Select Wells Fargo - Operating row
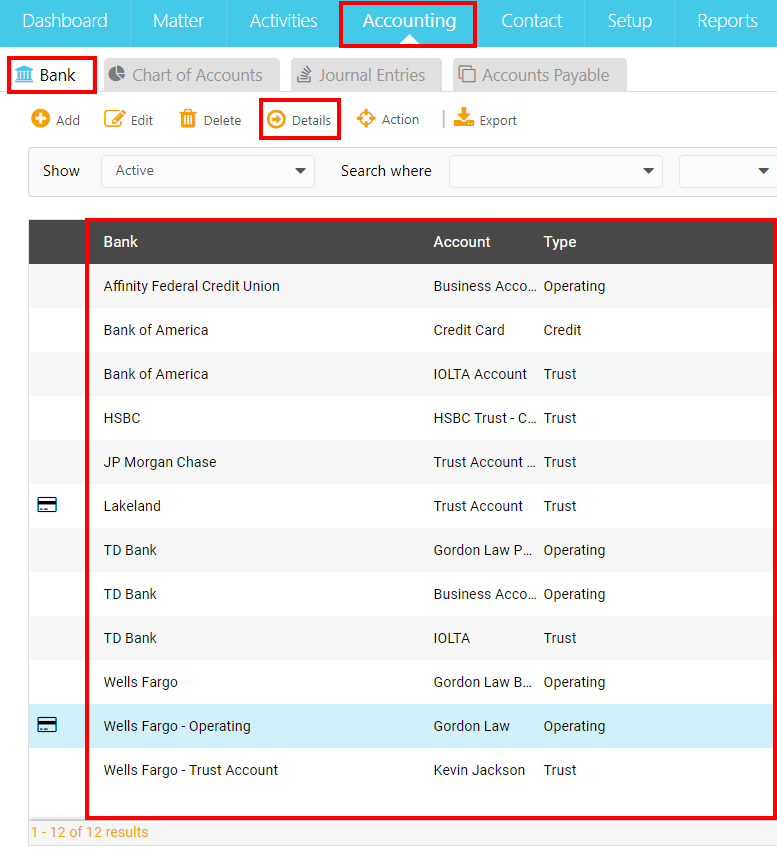 (x=401, y=726)
